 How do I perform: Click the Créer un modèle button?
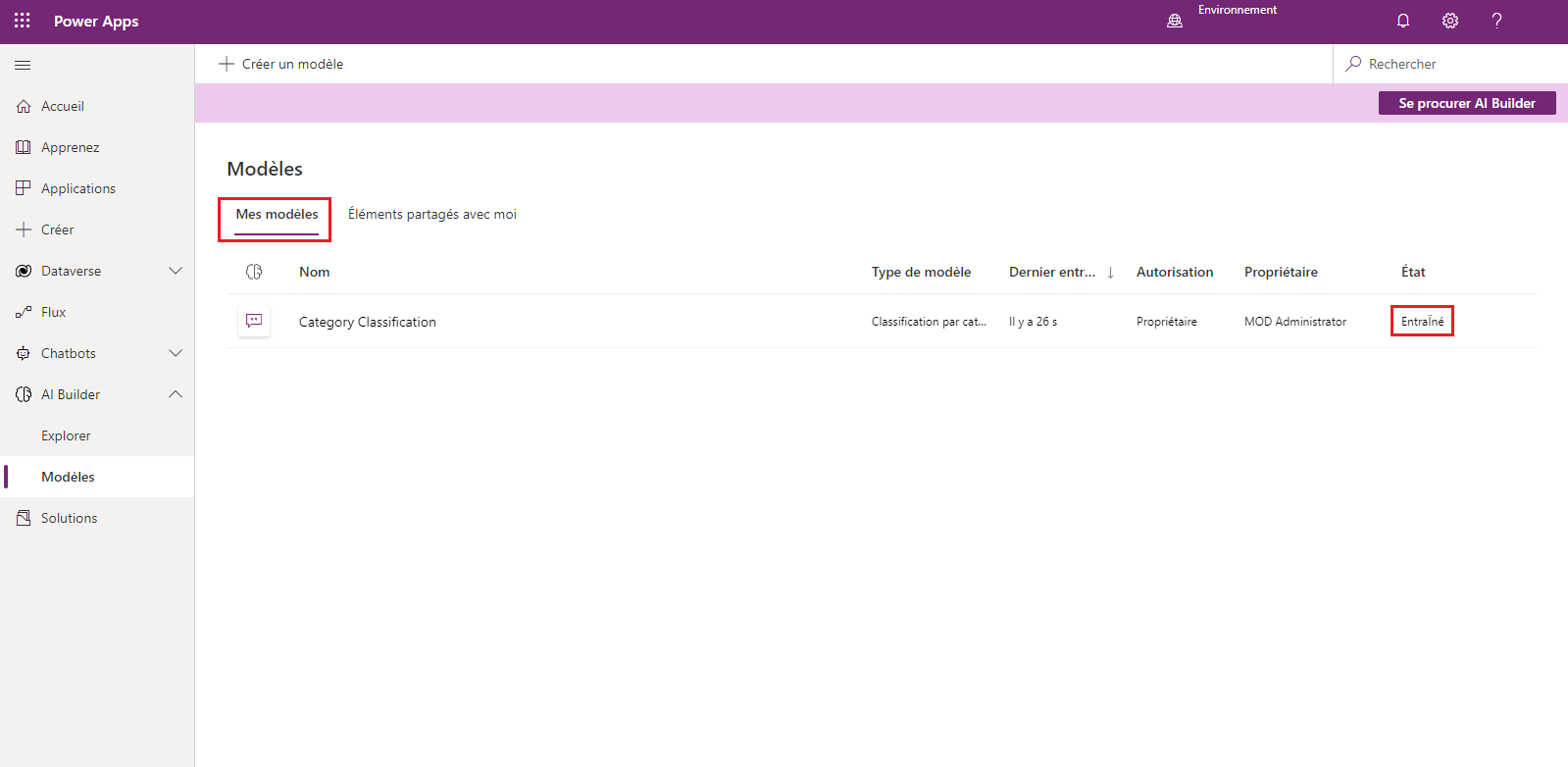pos(281,64)
